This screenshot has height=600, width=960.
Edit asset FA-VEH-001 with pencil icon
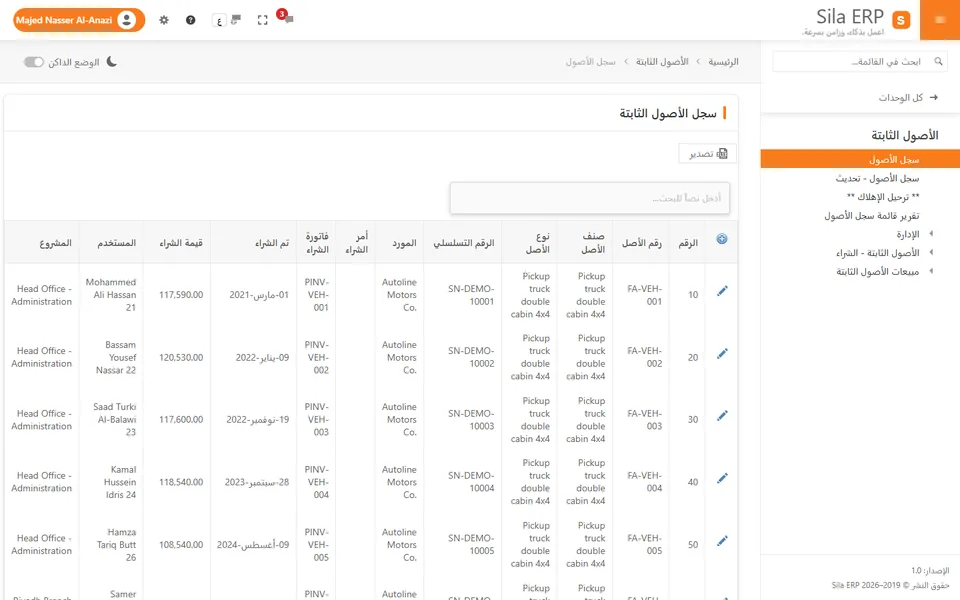[x=722, y=291]
